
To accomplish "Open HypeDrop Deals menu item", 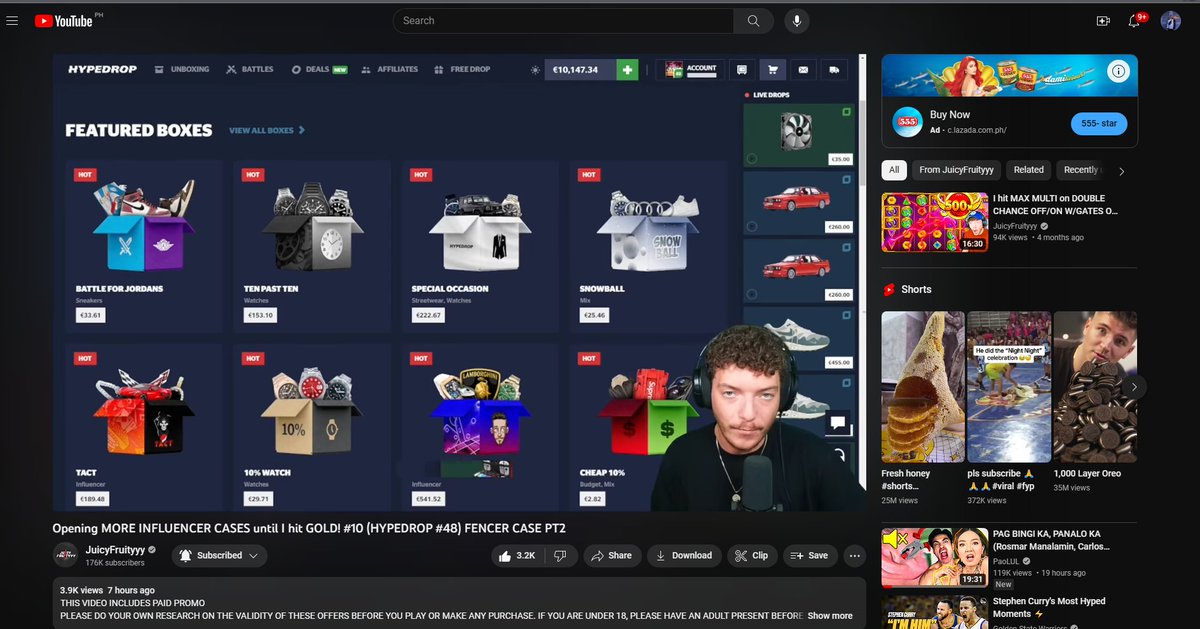I will [319, 70].
